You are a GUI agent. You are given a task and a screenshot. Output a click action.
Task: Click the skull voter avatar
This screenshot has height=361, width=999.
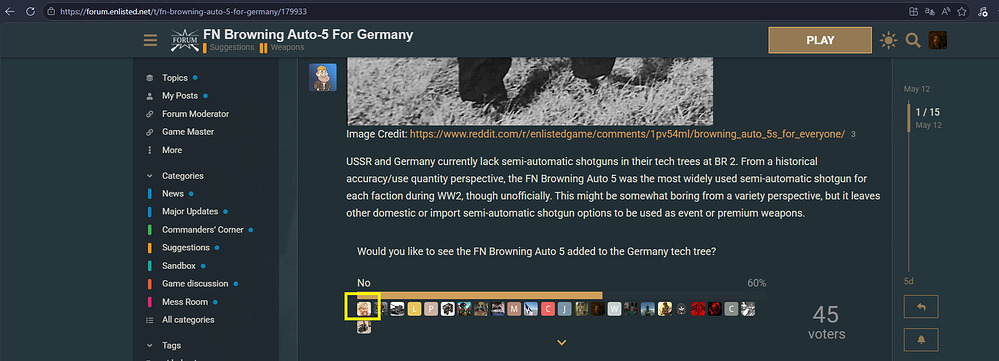(681, 309)
